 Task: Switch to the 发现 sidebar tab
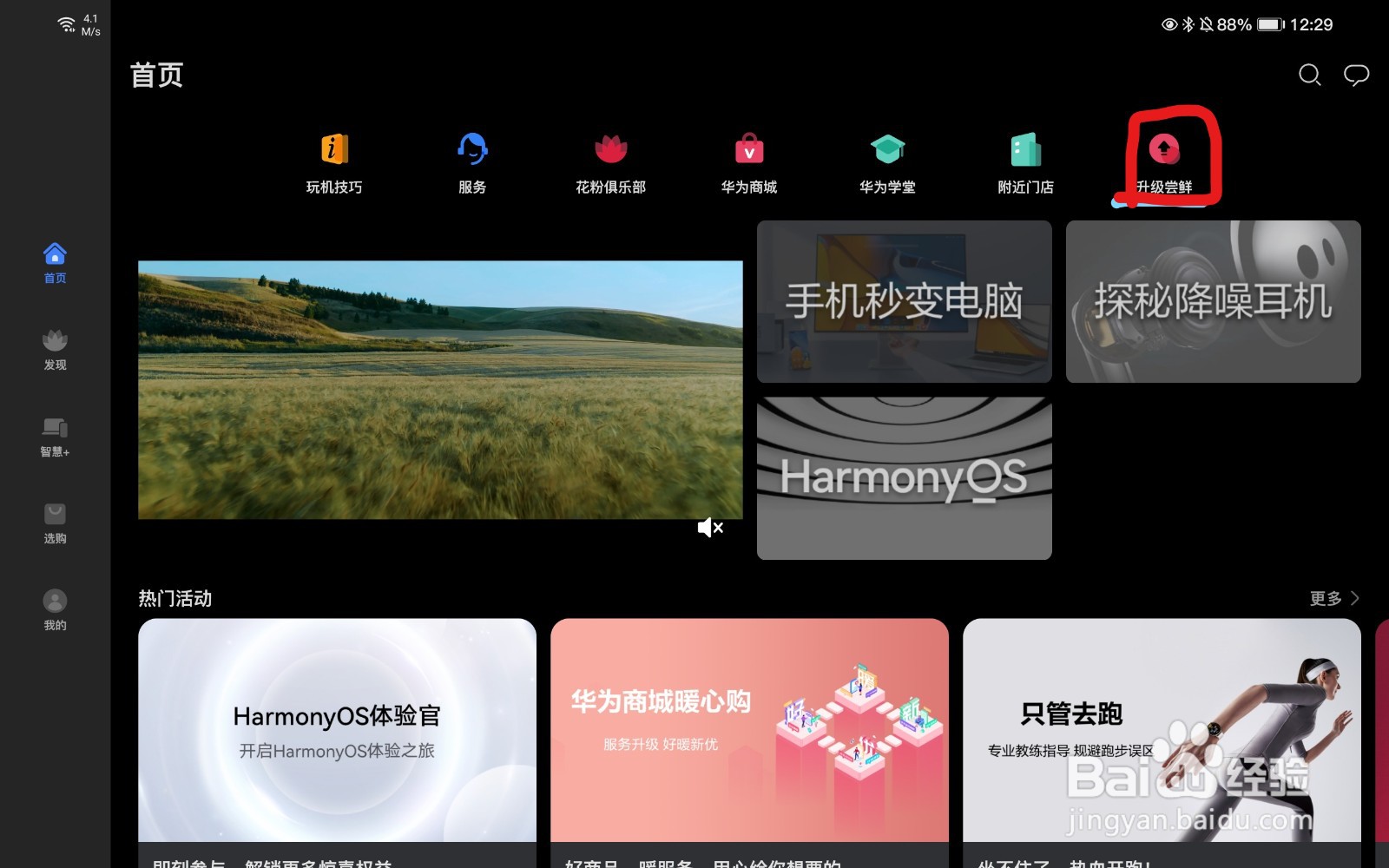pos(54,347)
